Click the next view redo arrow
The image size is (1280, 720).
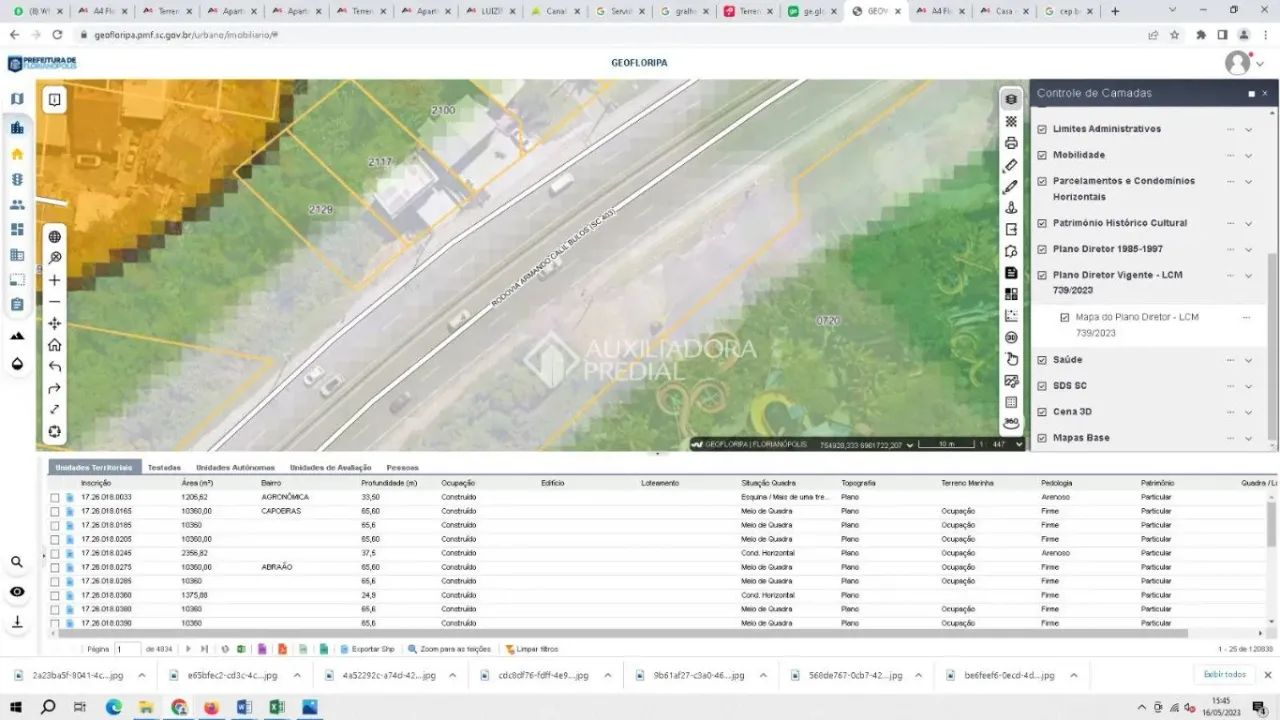[x=55, y=388]
